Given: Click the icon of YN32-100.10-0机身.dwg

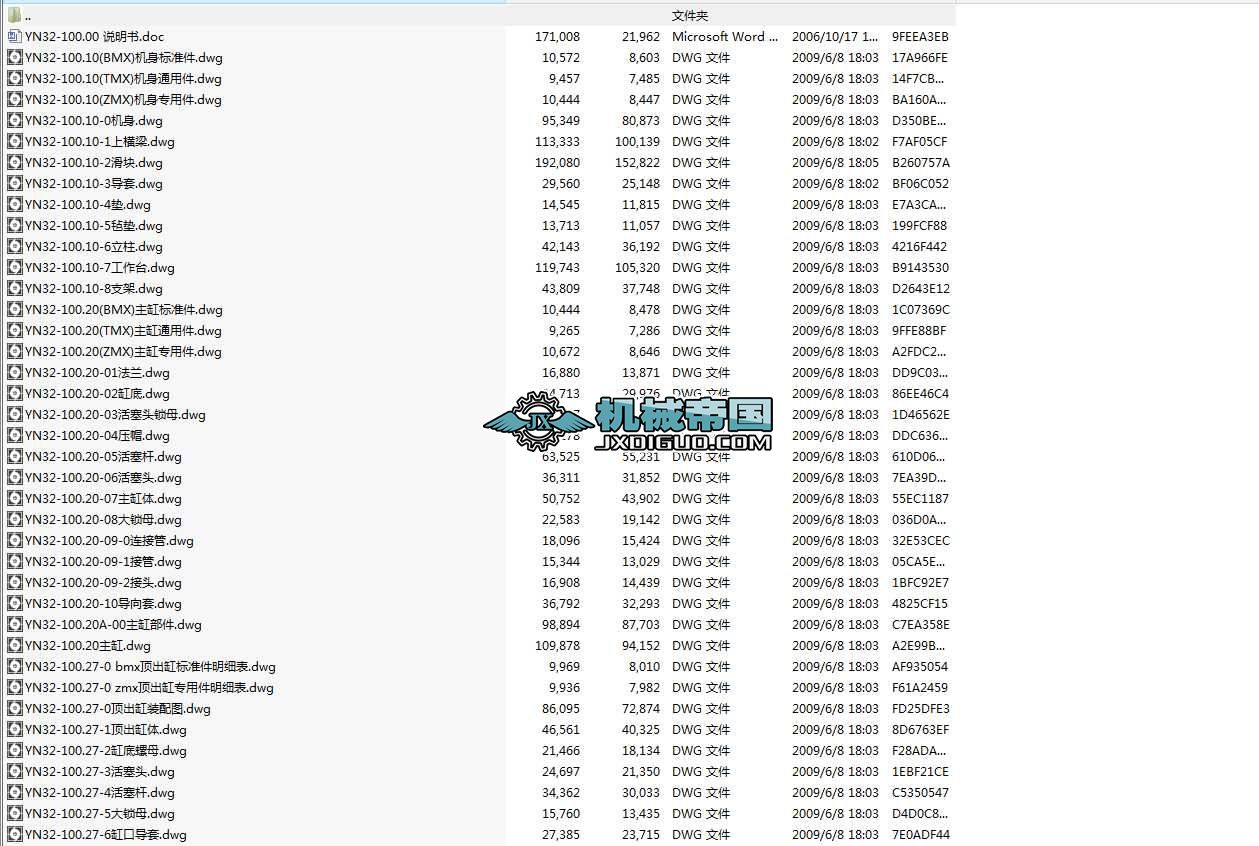Looking at the screenshot, I should coord(14,120).
